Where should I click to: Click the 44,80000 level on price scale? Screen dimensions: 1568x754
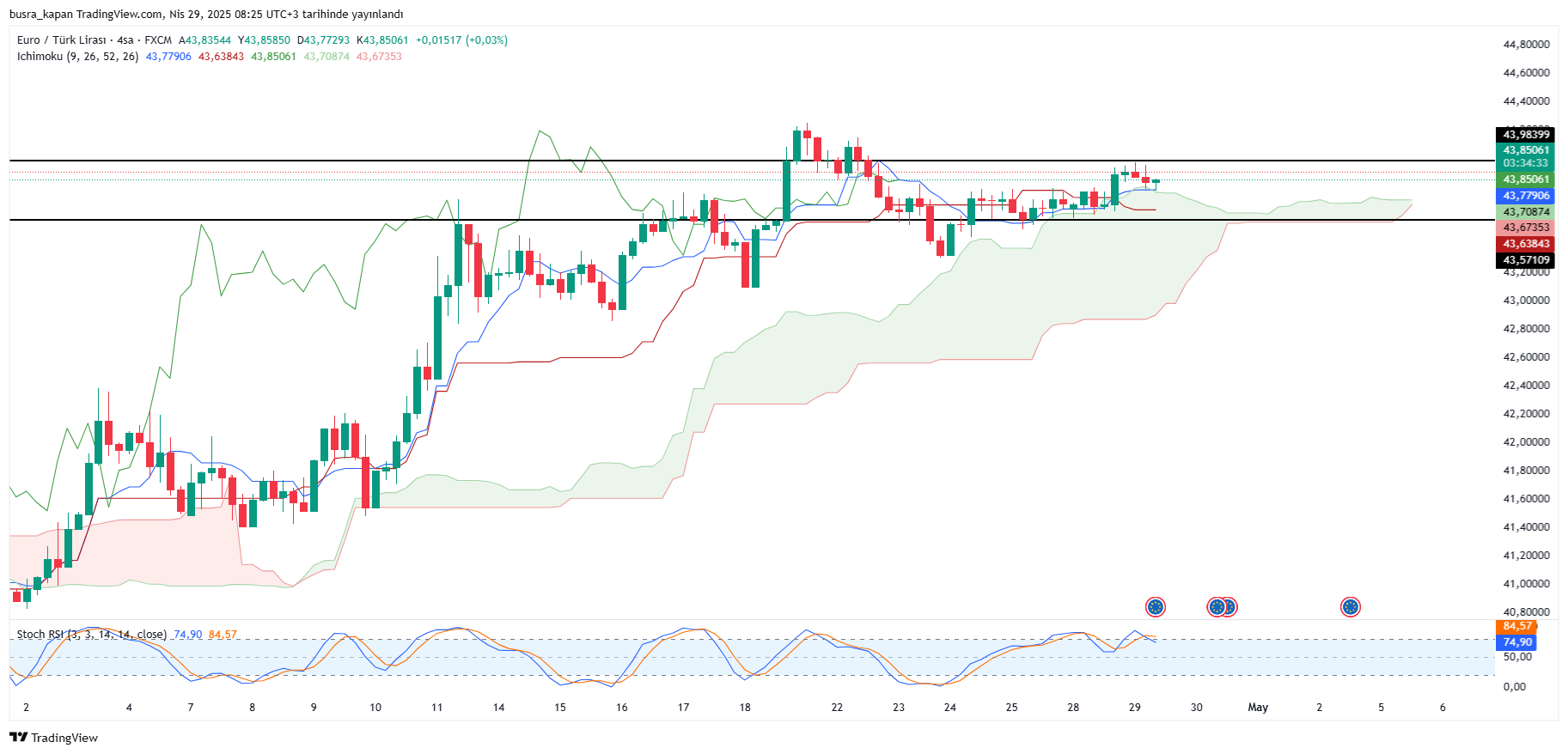[x=1526, y=45]
